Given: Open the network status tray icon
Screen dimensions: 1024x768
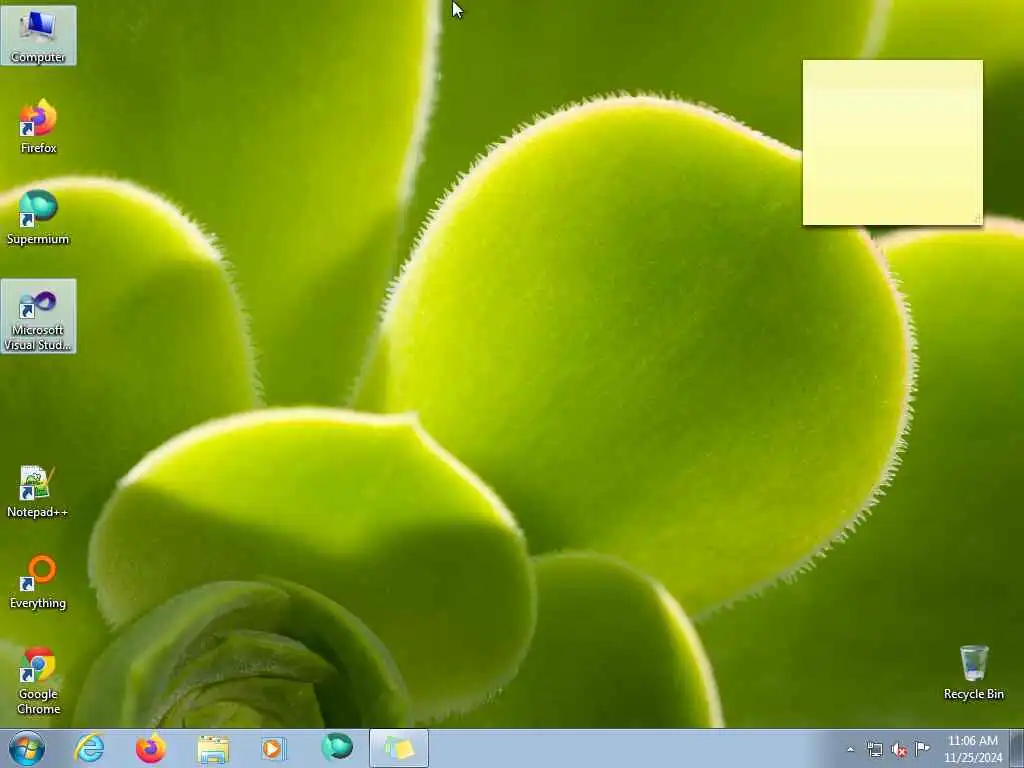Looking at the screenshot, I should pos(874,749).
